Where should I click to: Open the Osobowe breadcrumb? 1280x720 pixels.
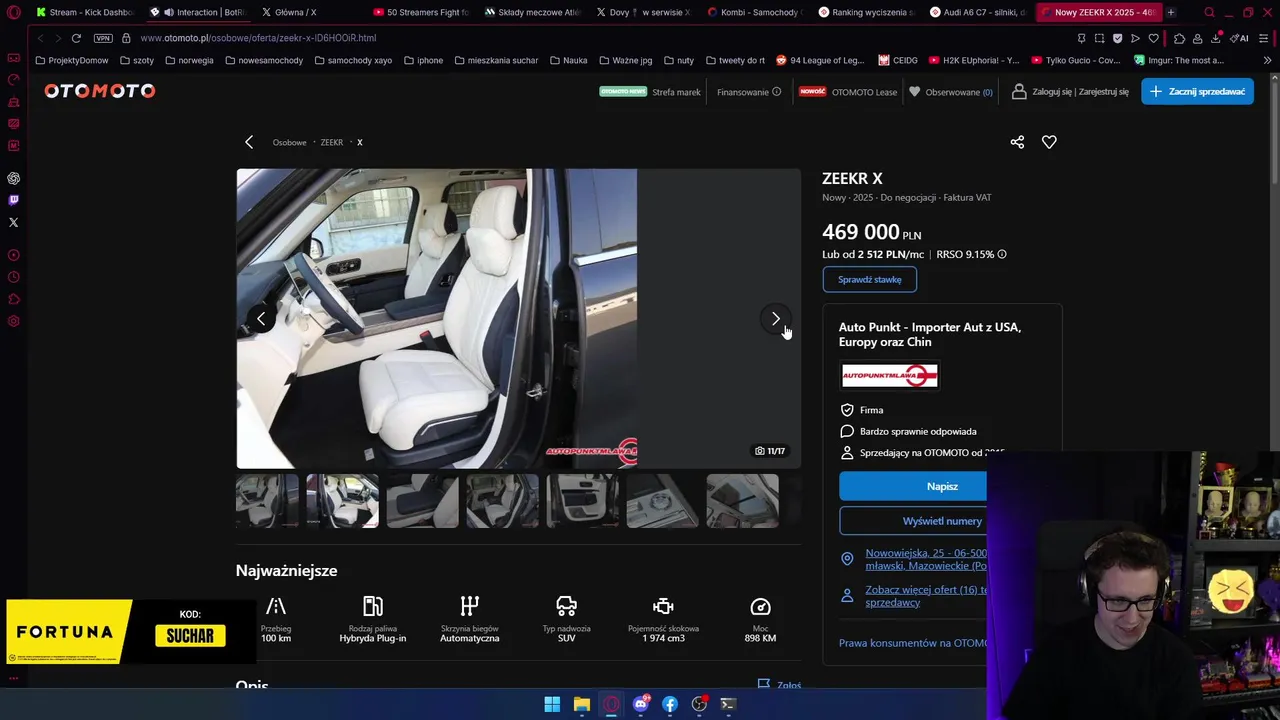coord(289,142)
